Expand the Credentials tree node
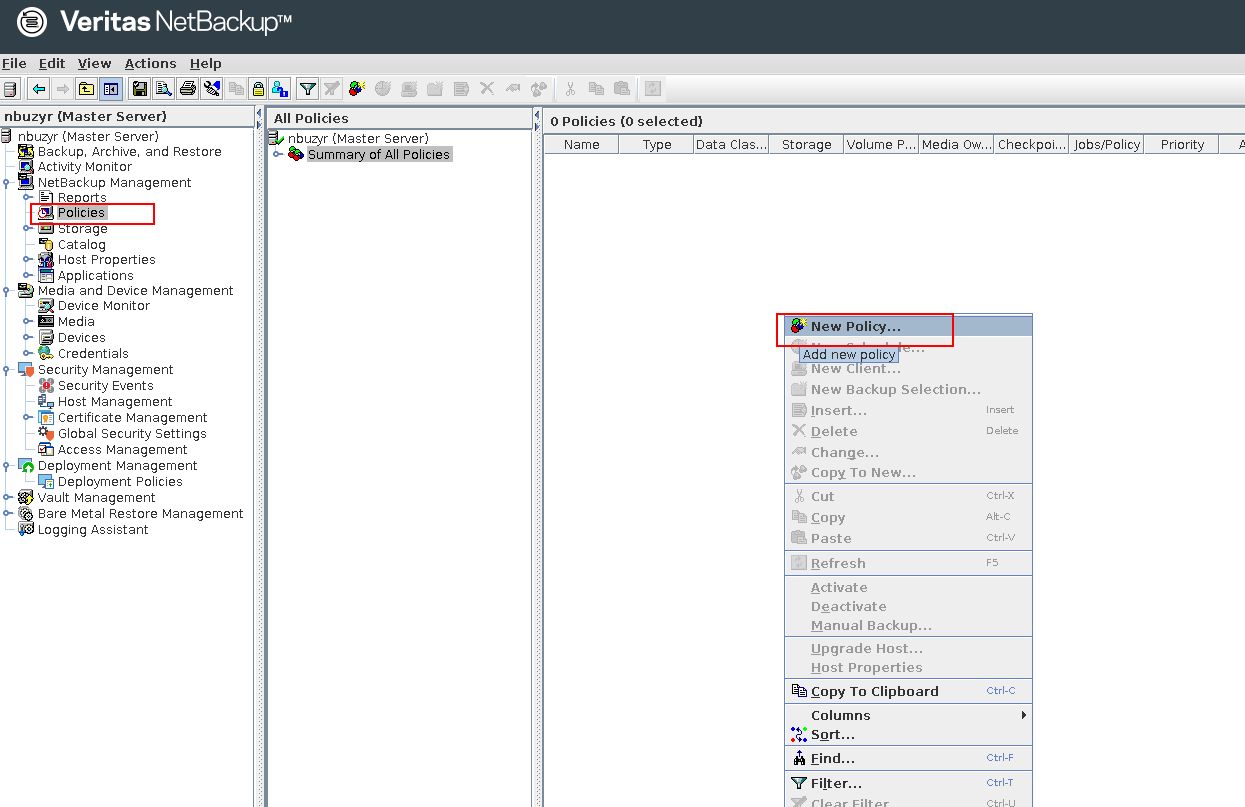 pos(28,354)
